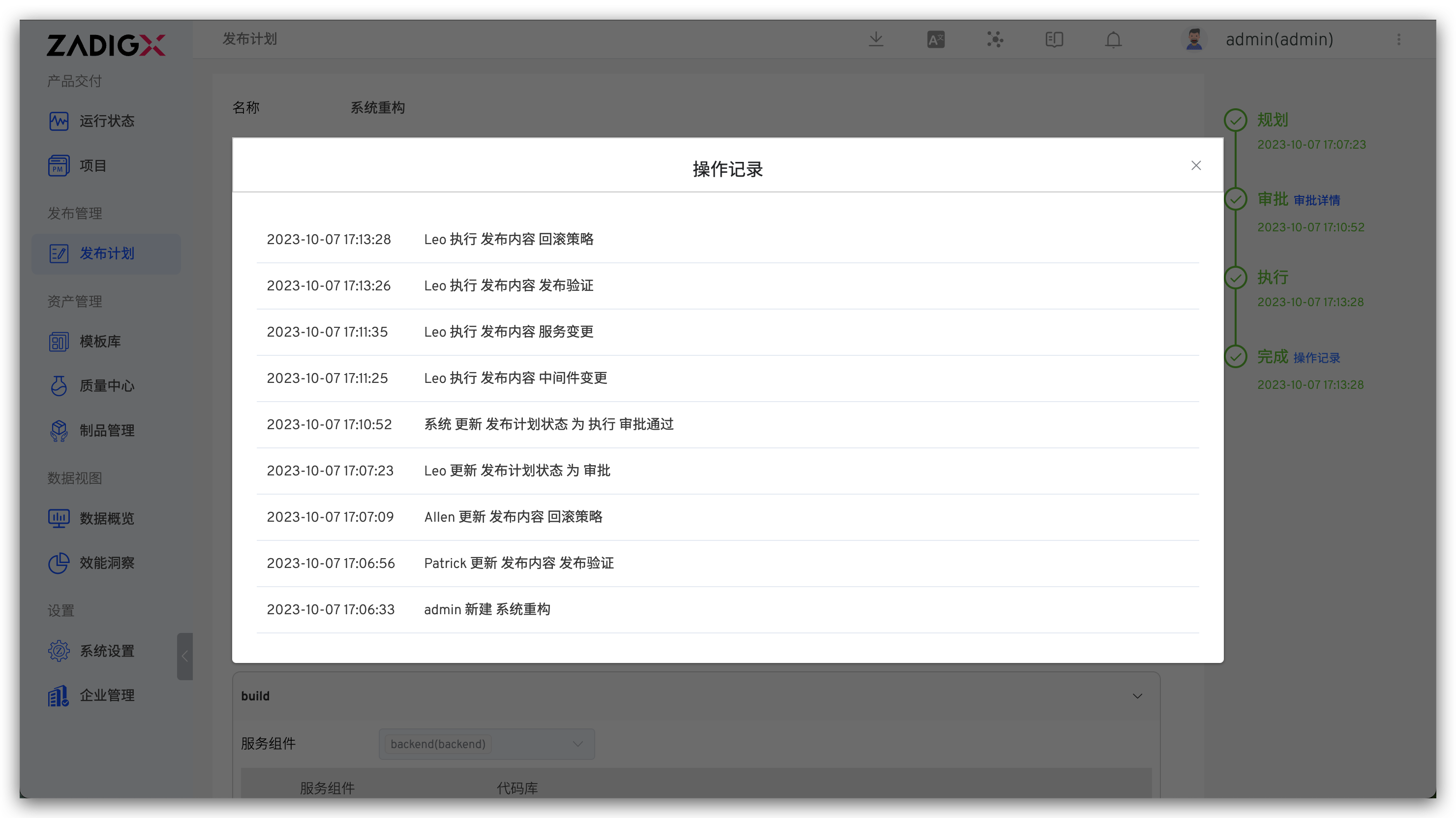The height and width of the screenshot is (818, 1456).
Task: Click the admin user avatar
Action: 1194,39
